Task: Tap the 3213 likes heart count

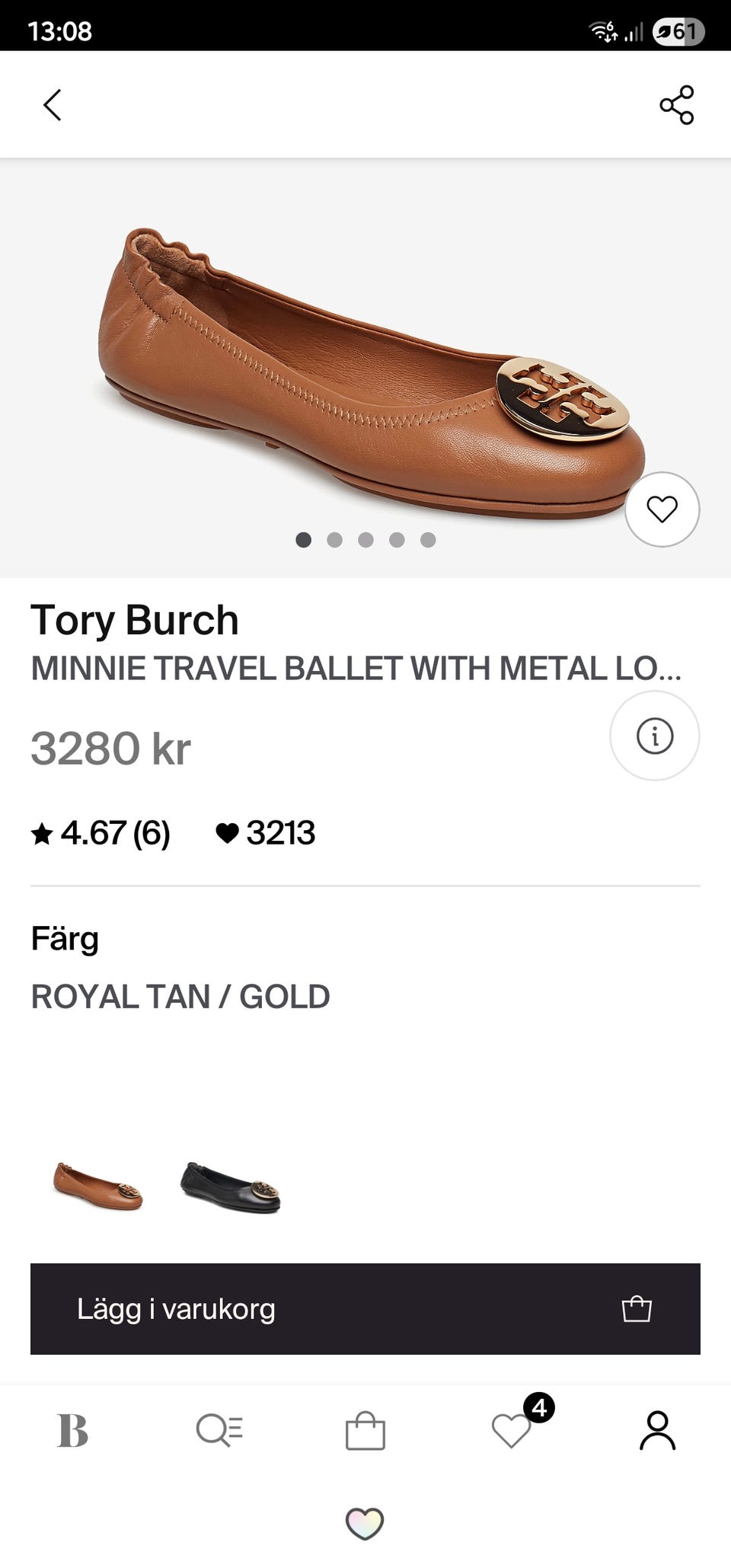Action: coord(265,833)
